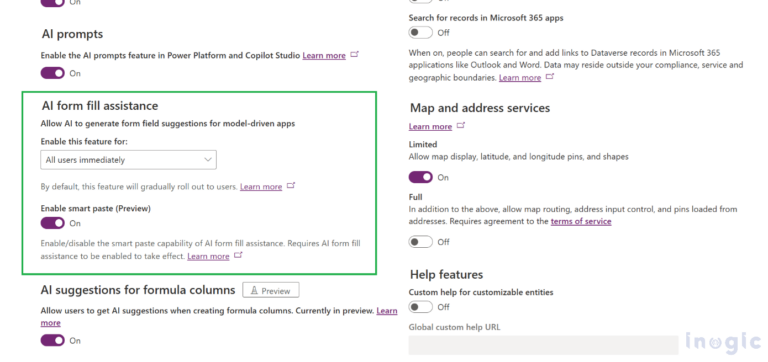Image resolution: width=768 pixels, height=362 pixels.
Task: Open external link icon under Map and address services
Action: [x=460, y=126]
